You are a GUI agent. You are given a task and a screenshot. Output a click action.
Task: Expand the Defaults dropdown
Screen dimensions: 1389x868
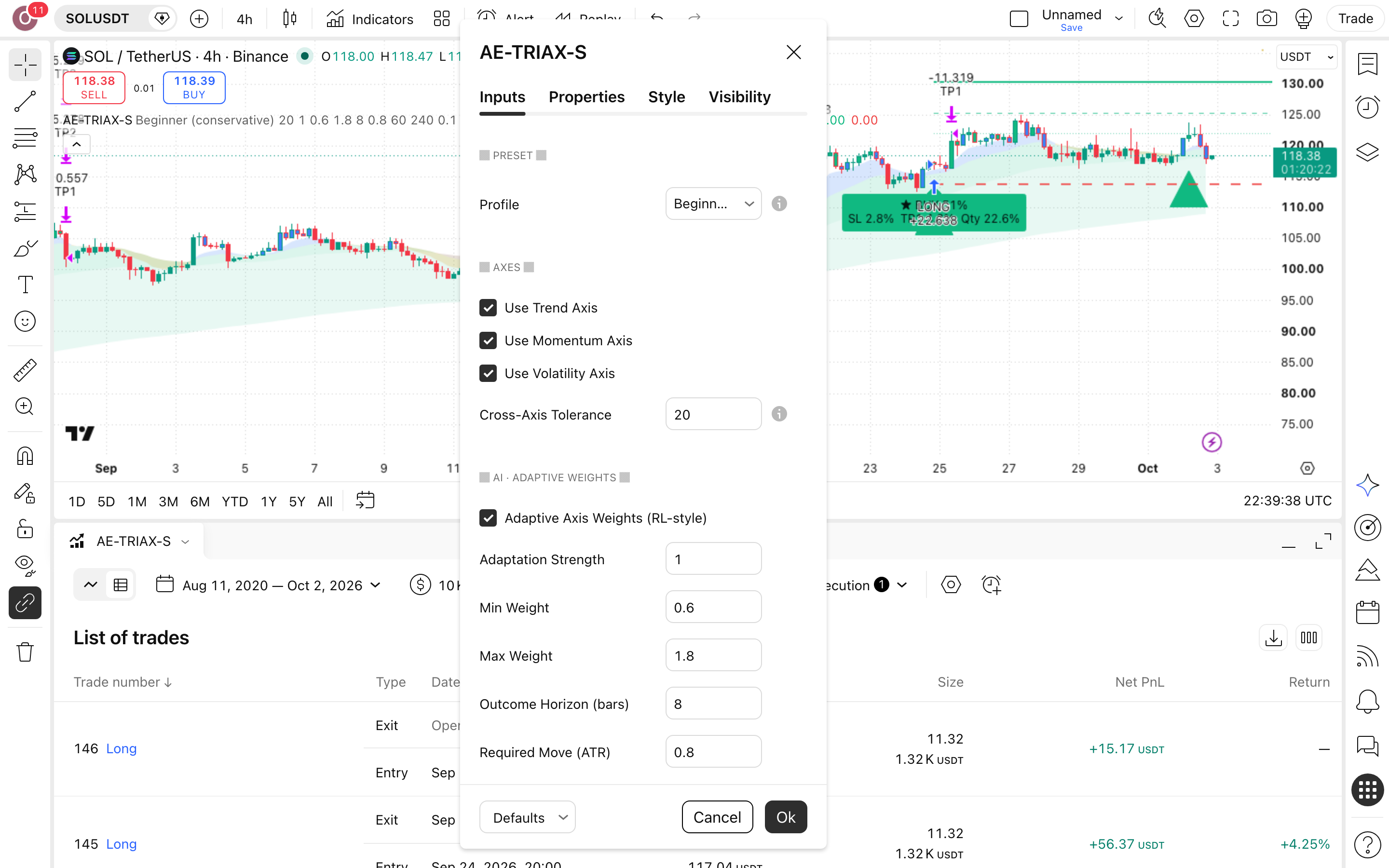[527, 817]
